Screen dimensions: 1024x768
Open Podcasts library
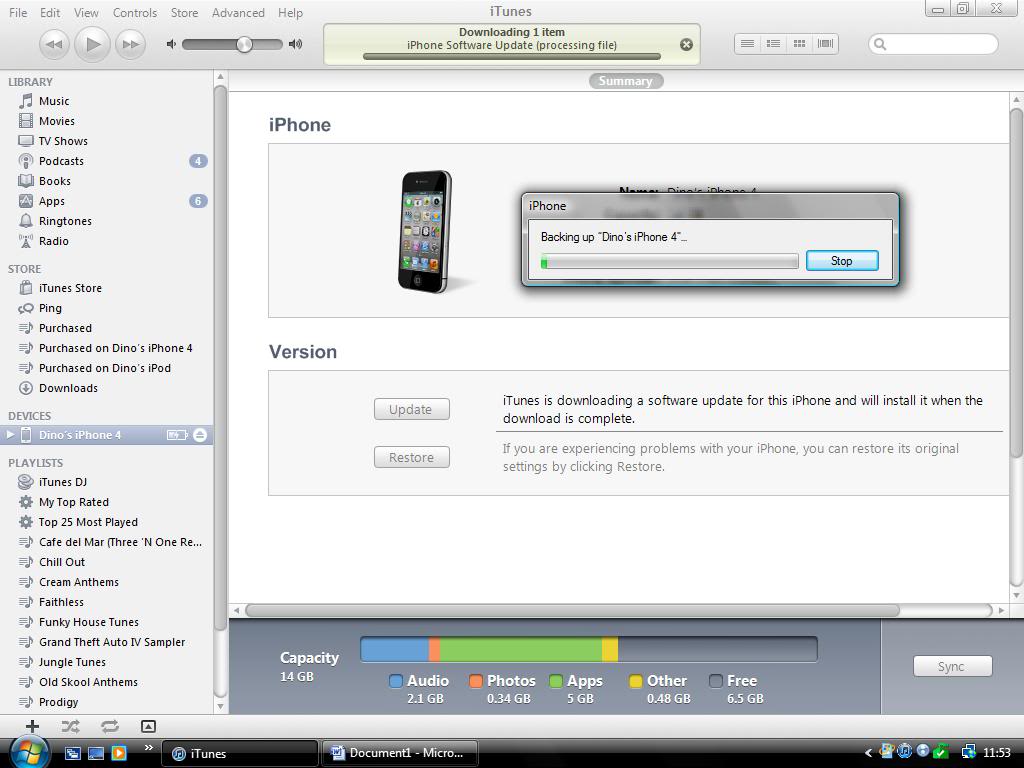click(x=61, y=161)
